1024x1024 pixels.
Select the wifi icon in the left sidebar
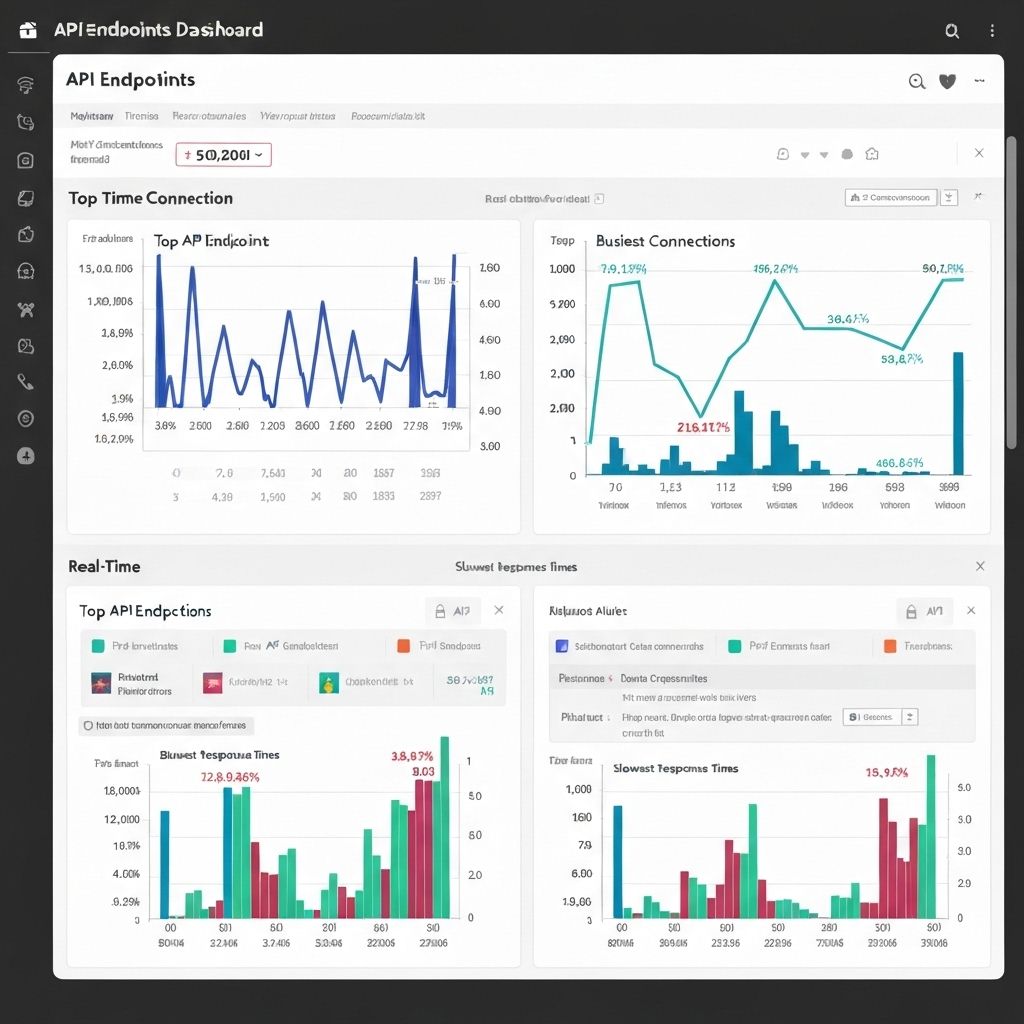click(x=26, y=85)
